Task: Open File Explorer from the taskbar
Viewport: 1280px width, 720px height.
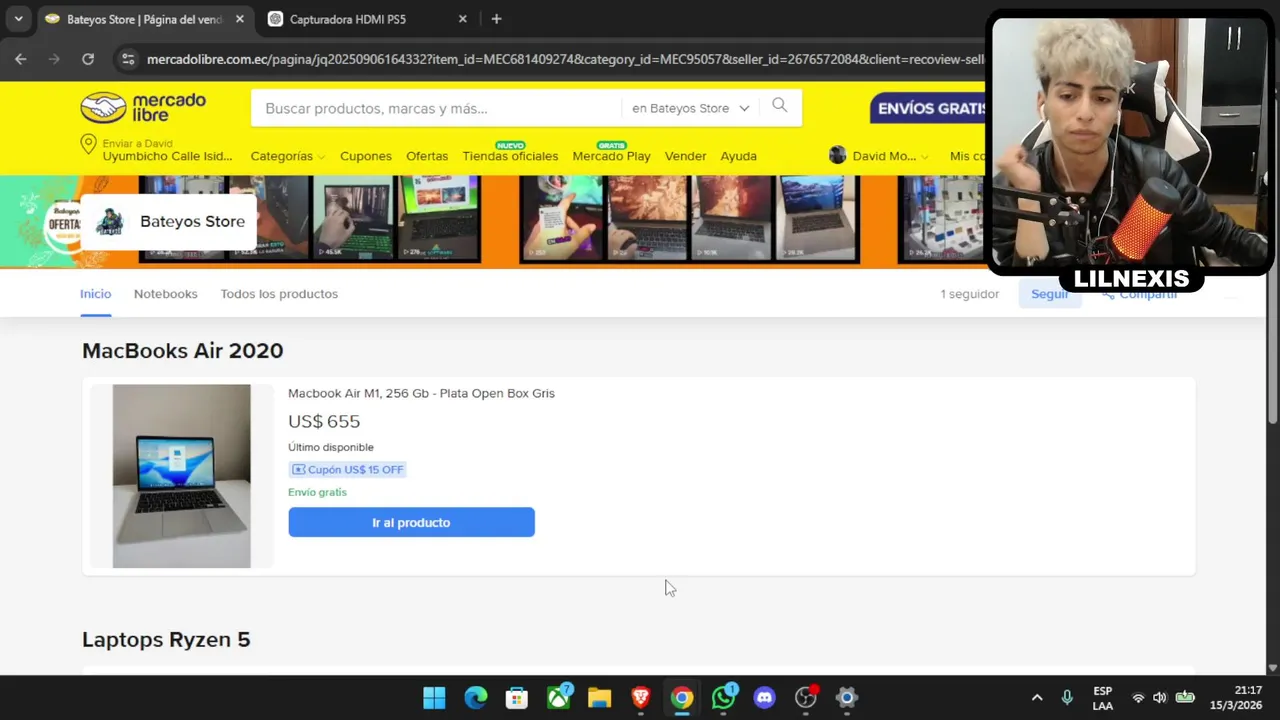Action: (599, 698)
